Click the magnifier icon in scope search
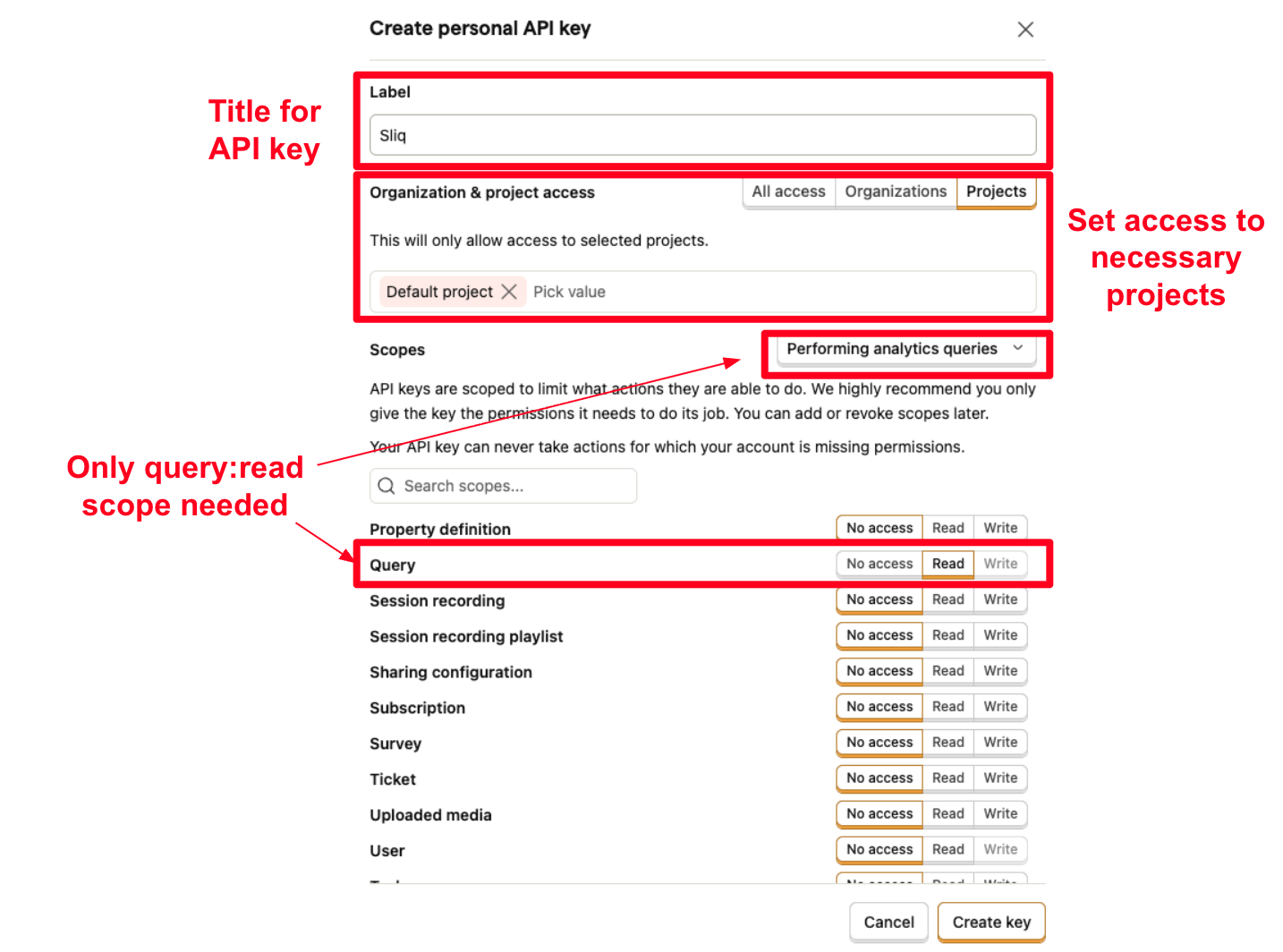Screen dimensions: 1283x952 click(387, 486)
